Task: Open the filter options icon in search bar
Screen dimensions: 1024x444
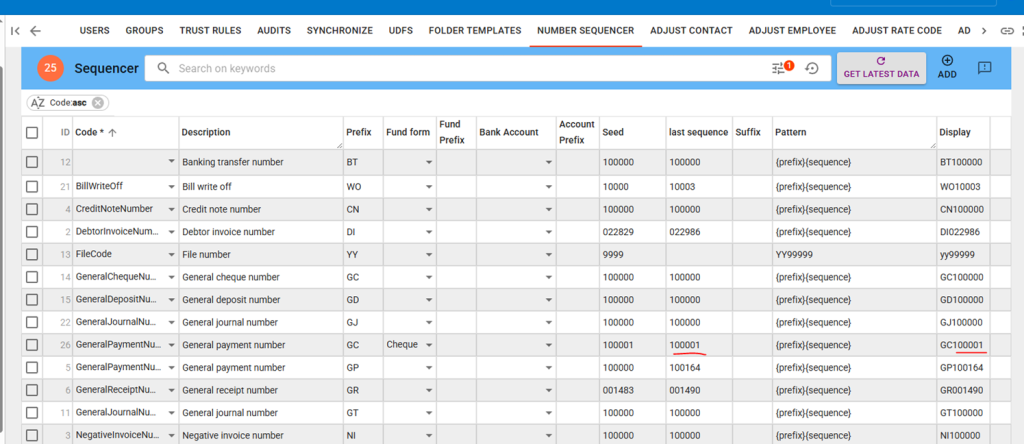Action: click(780, 68)
